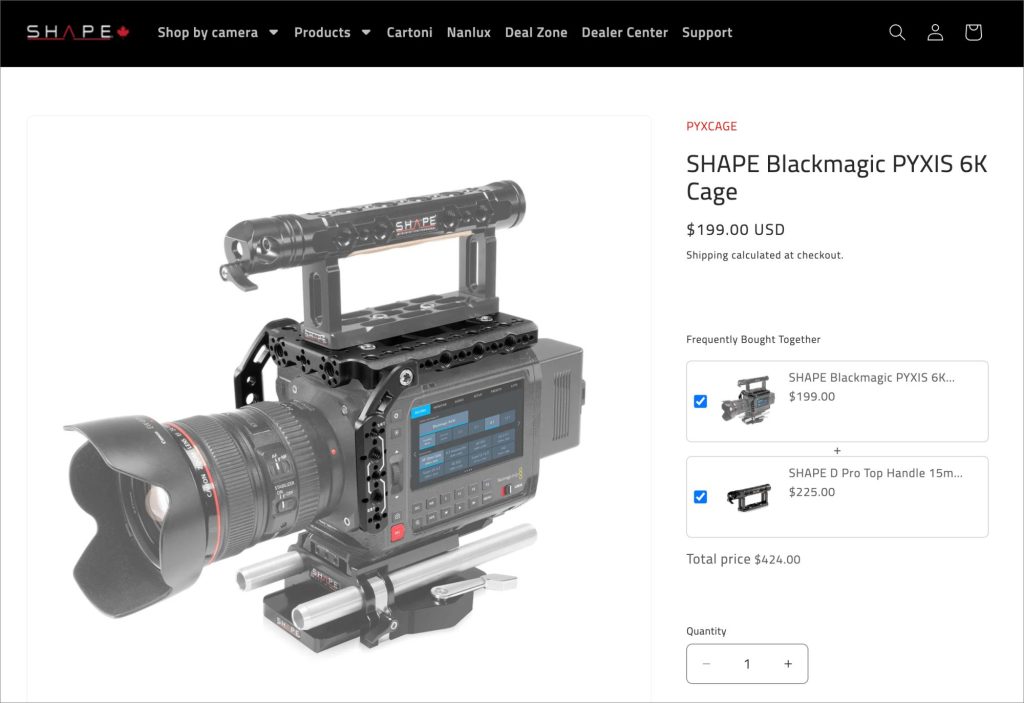
Task: Open SHAPE D Pro Top Handle thumbnail
Action: tap(748, 497)
